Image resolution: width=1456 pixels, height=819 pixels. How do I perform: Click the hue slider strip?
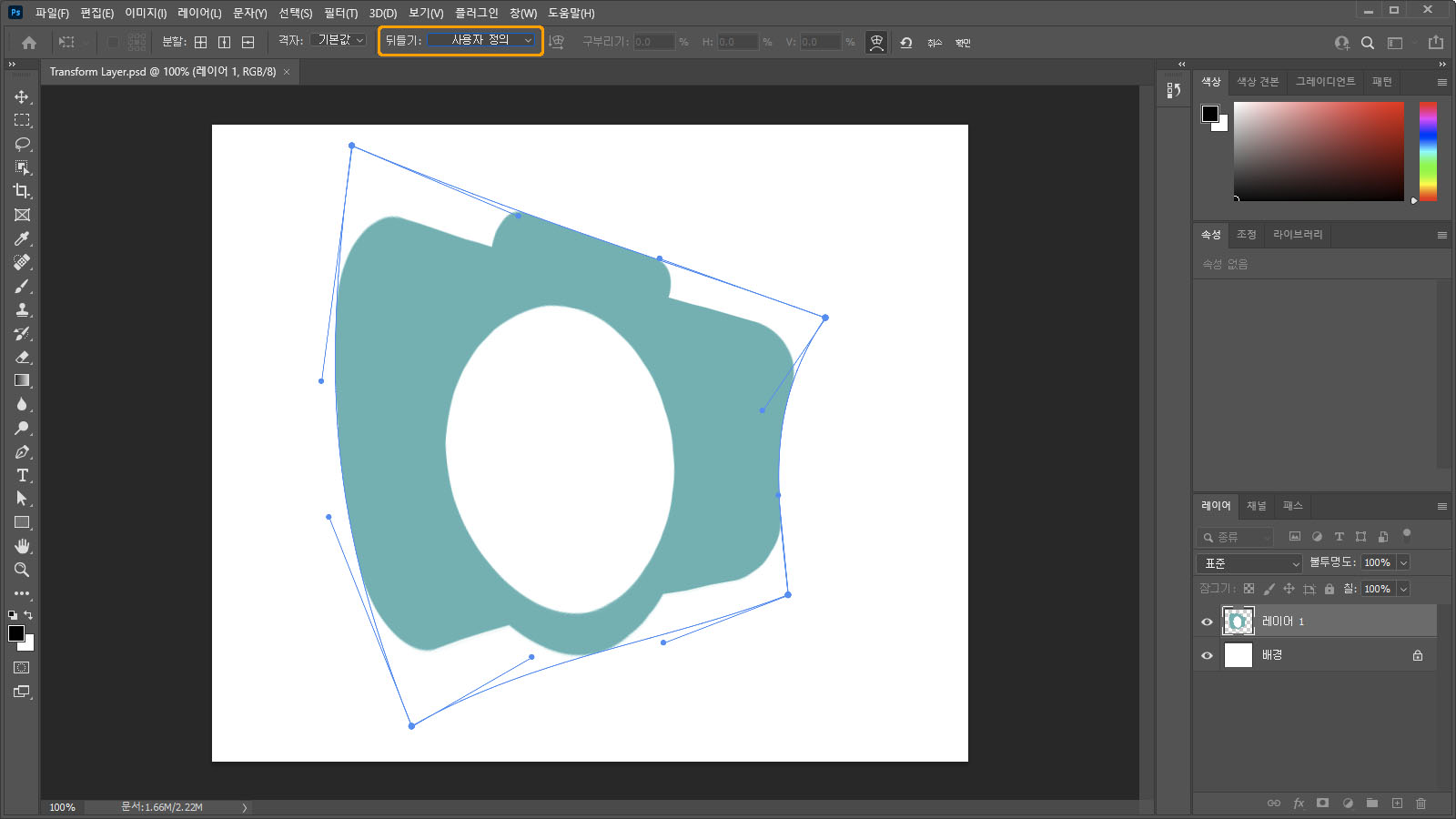click(1428, 151)
